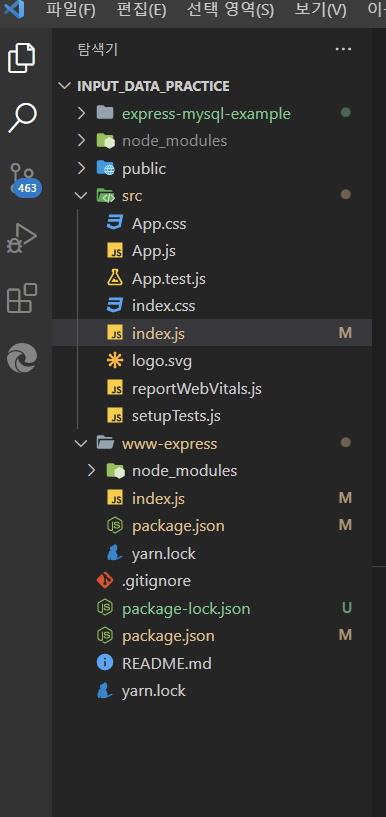Click the M badge on src index.js
Image resolution: width=386 pixels, height=817 pixels.
point(345,333)
